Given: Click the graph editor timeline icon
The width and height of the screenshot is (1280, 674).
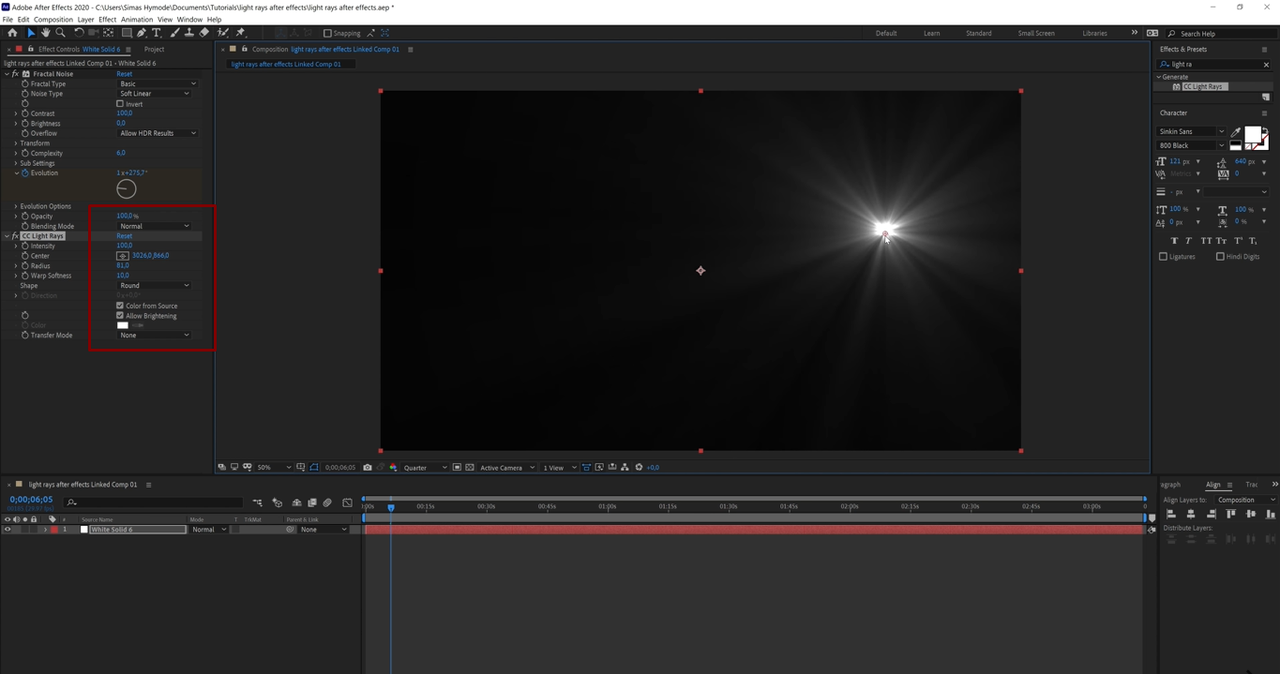Looking at the screenshot, I should [x=347, y=503].
